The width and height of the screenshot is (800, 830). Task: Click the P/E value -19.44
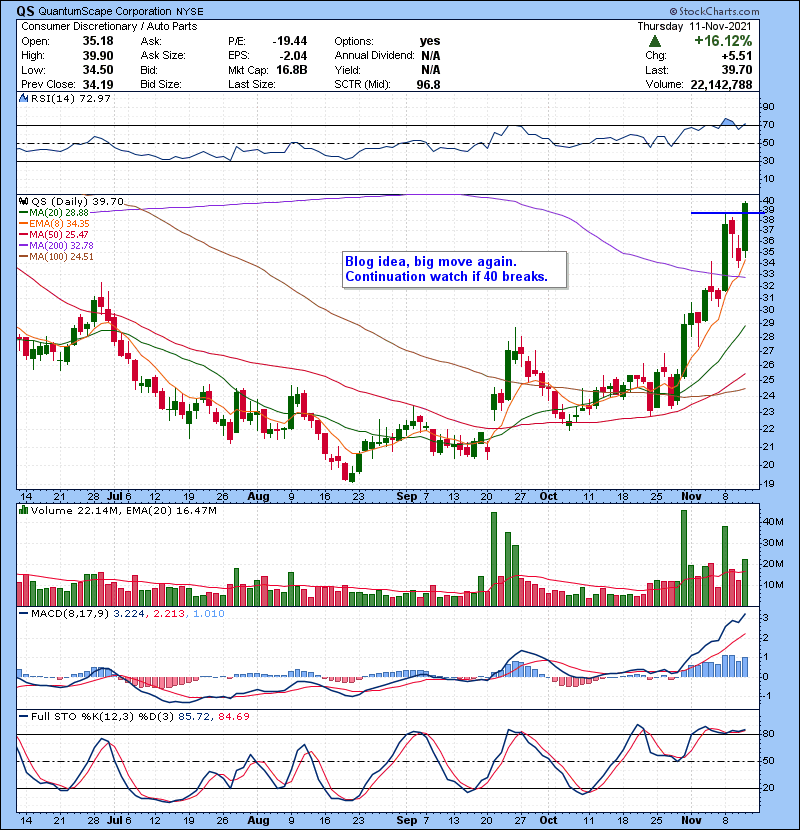click(290, 41)
